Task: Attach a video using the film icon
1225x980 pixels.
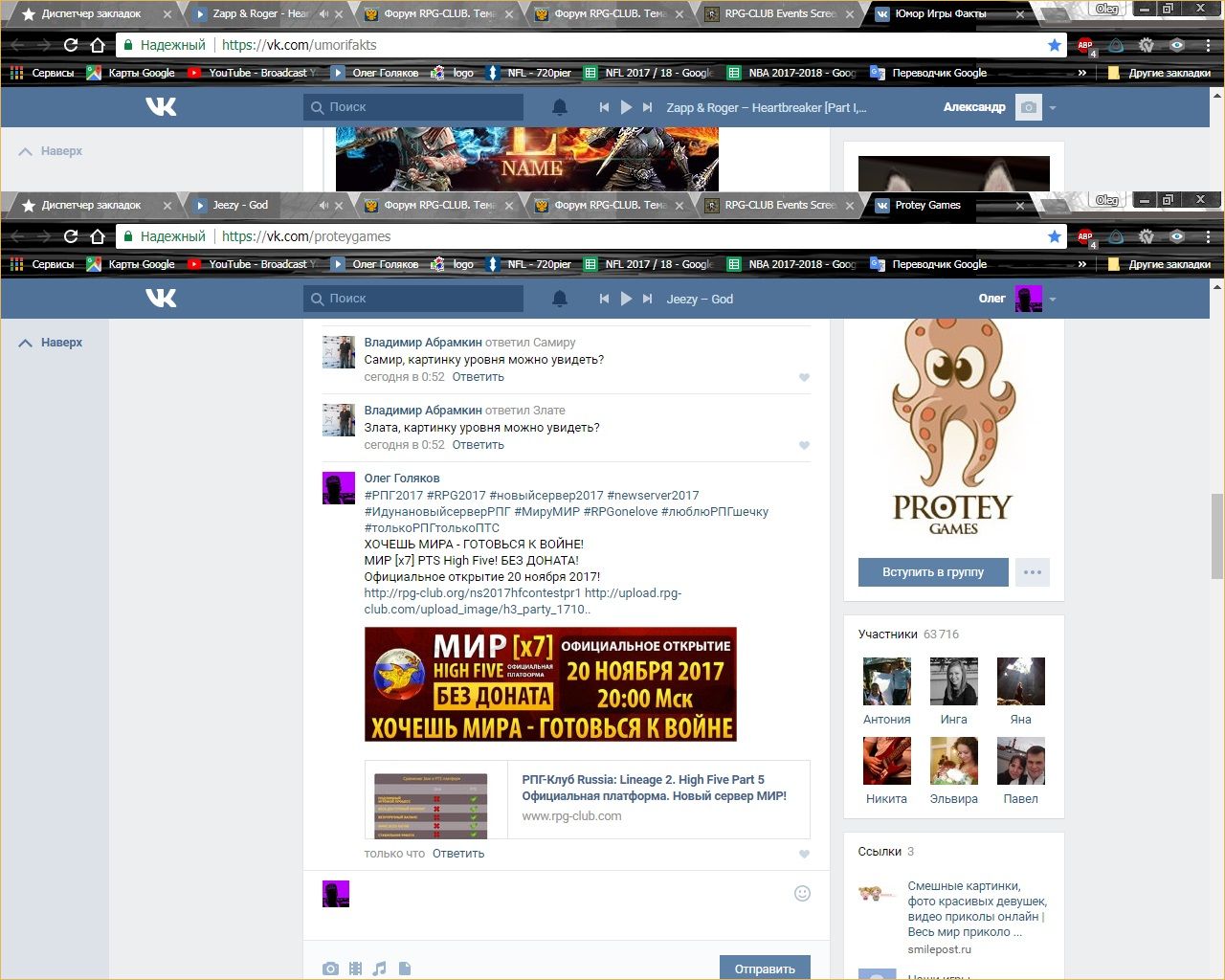Action: (x=355, y=969)
